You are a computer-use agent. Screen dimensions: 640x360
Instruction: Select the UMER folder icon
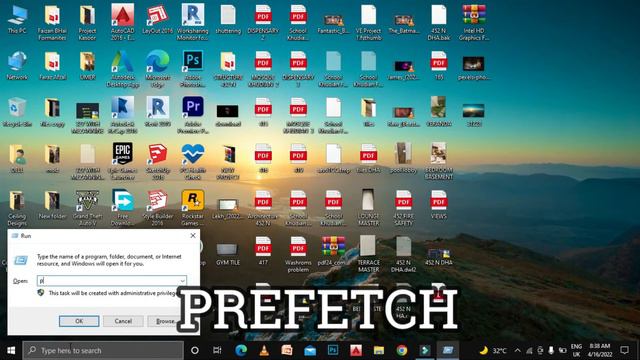(x=87, y=65)
